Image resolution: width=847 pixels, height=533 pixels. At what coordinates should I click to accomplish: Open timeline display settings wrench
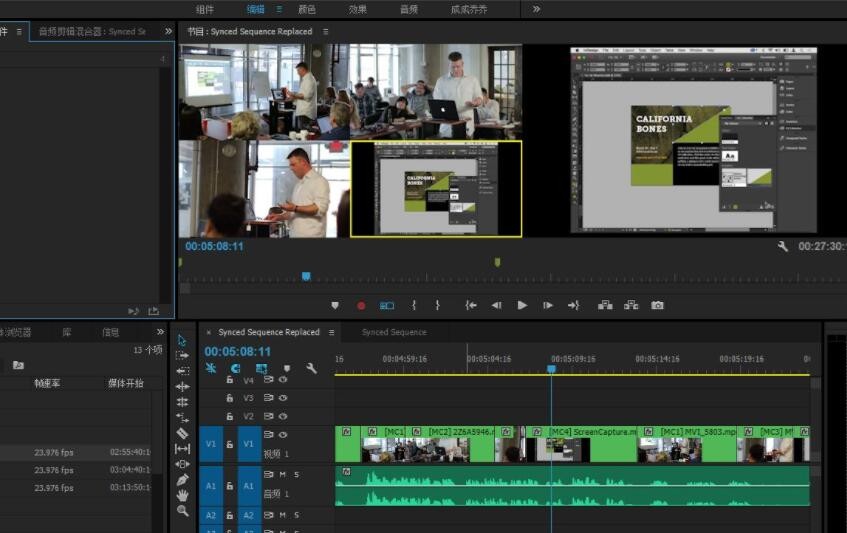(311, 368)
